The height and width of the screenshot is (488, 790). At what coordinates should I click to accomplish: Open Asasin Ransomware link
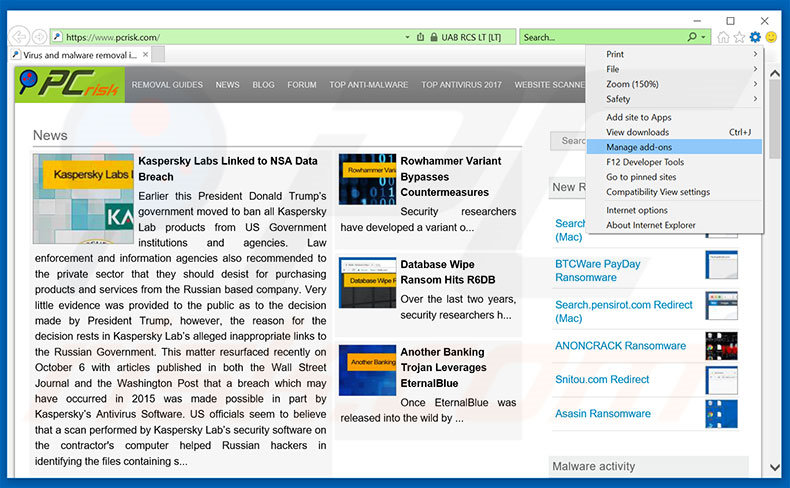click(x=603, y=413)
